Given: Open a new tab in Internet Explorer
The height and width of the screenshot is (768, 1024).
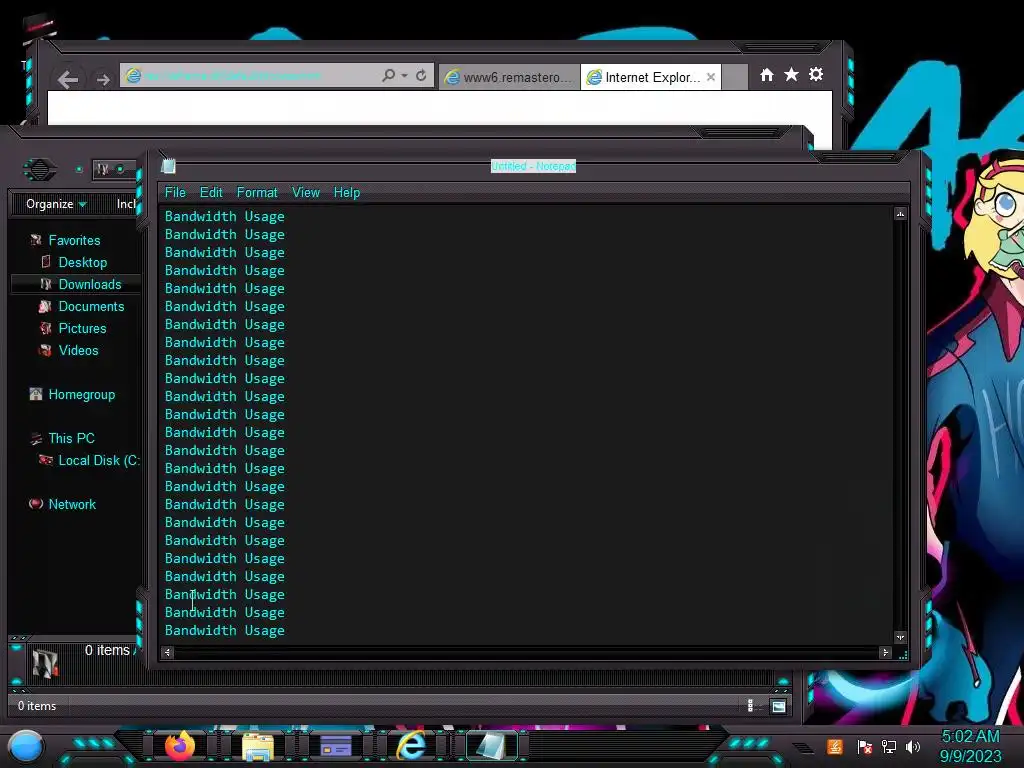Looking at the screenshot, I should 735,77.
